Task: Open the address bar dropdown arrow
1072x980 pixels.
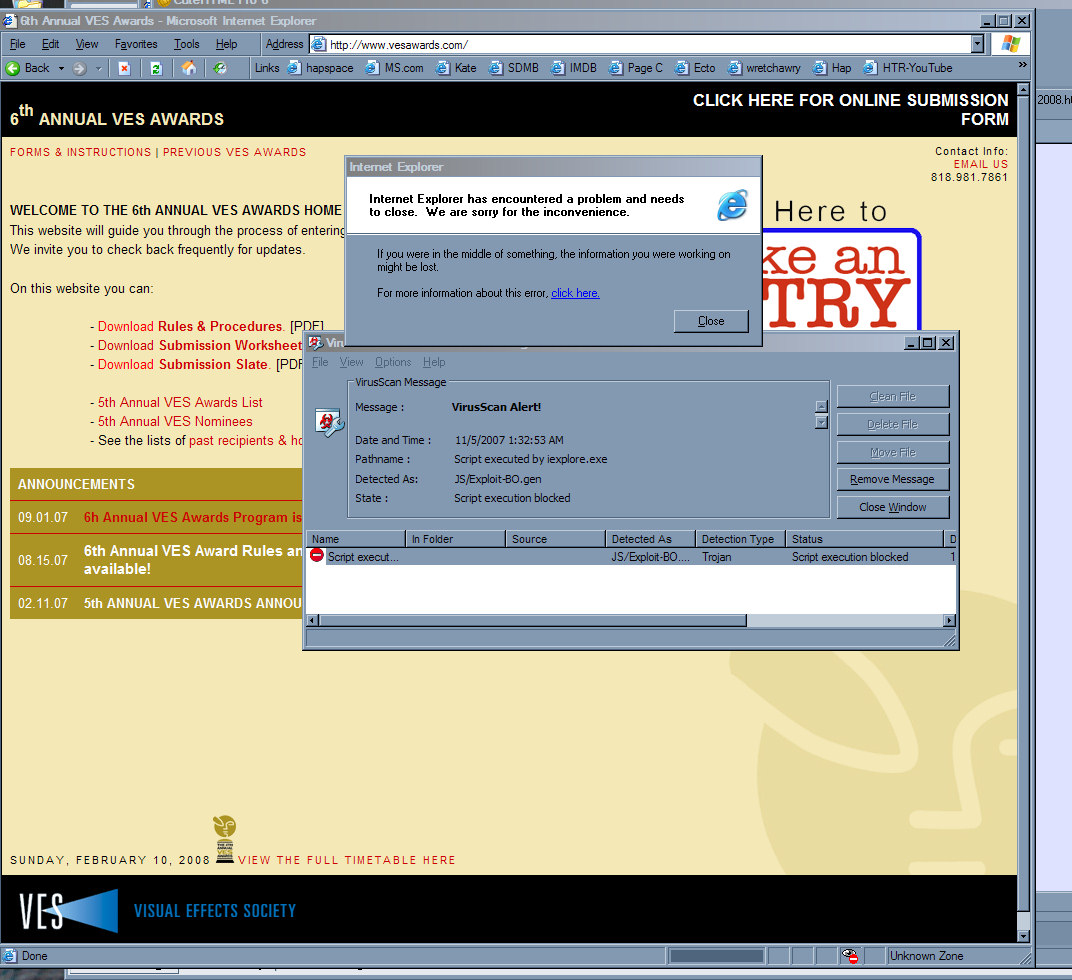Action: pos(977,44)
